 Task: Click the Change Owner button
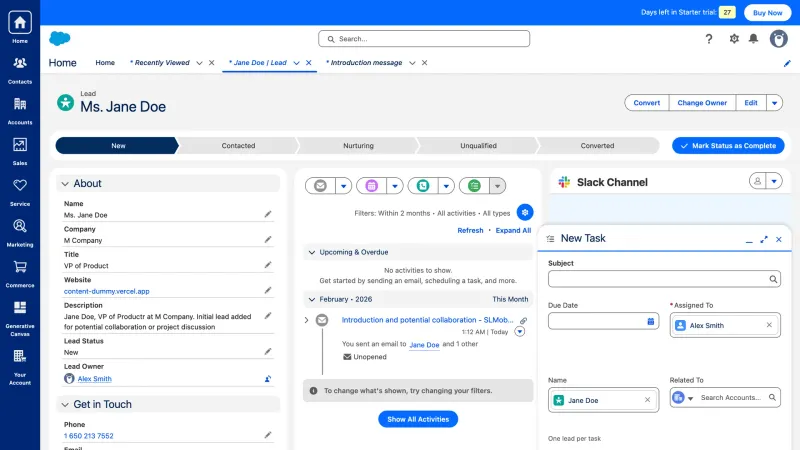[x=702, y=103]
